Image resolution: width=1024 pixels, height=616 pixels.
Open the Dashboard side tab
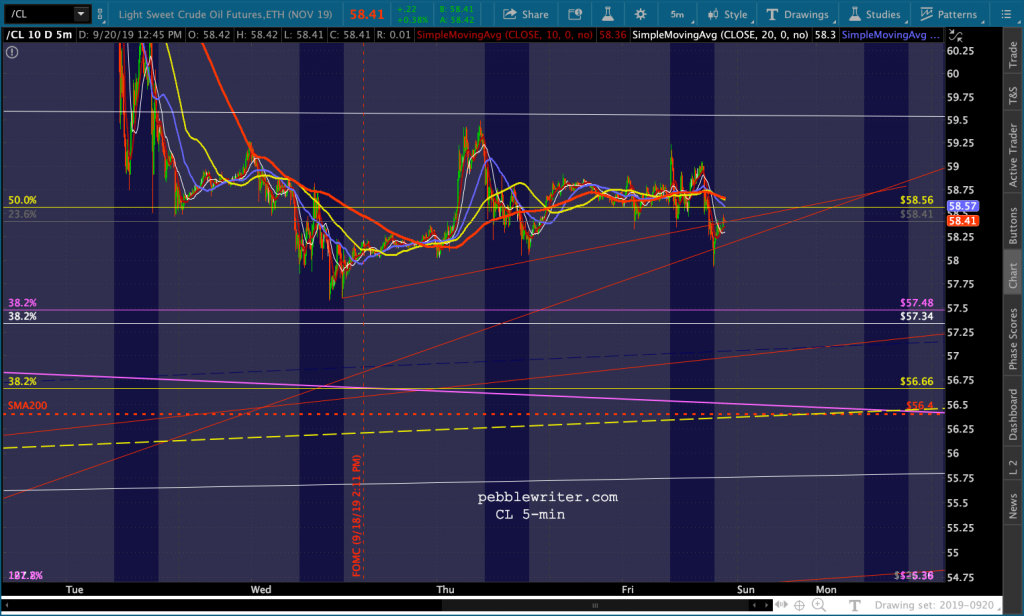(x=1013, y=414)
